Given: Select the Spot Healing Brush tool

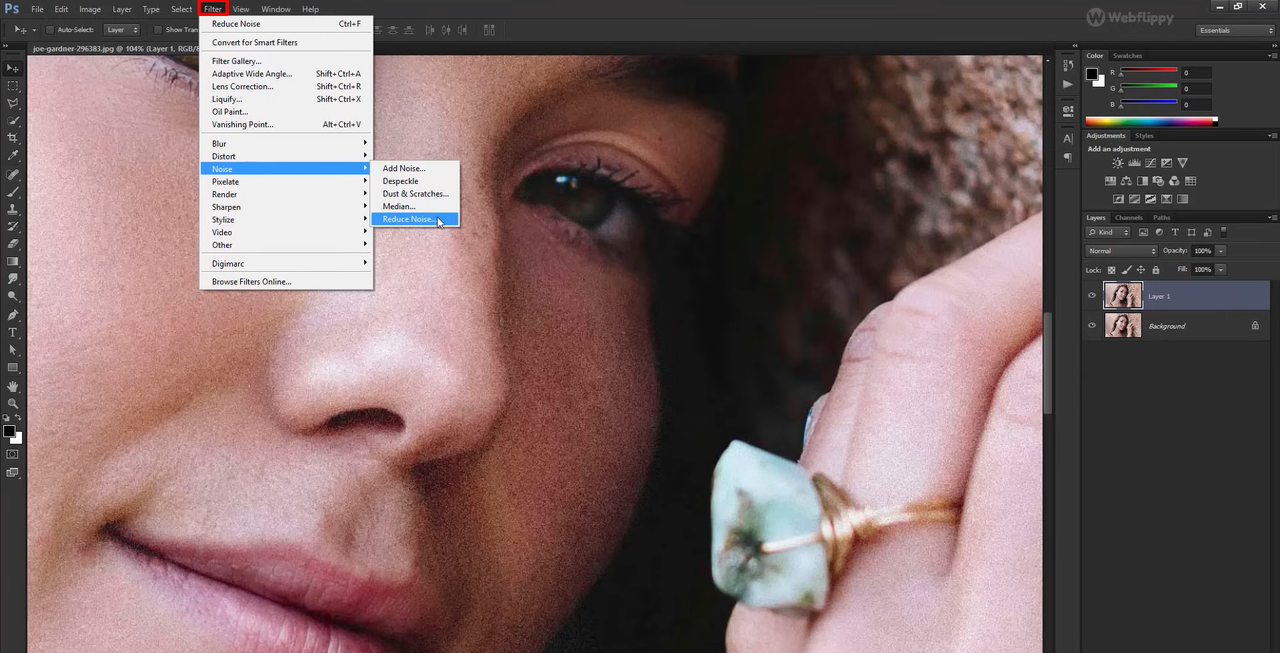Looking at the screenshot, I should coord(12,174).
